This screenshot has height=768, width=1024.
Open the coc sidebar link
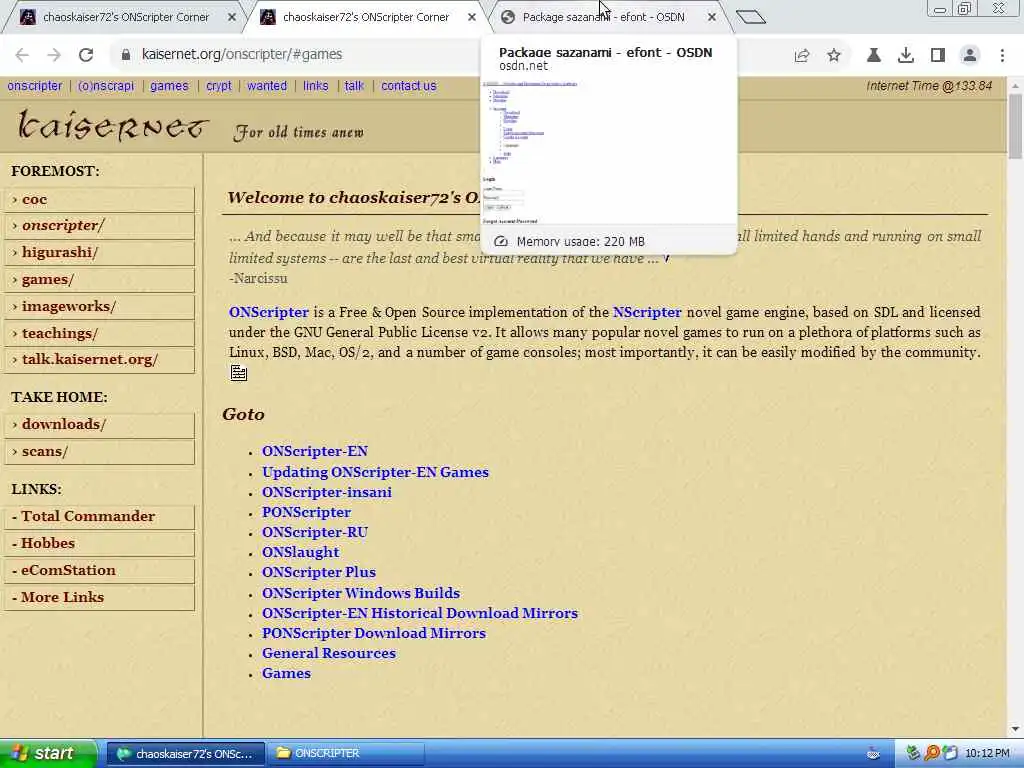pyautogui.click(x=99, y=200)
